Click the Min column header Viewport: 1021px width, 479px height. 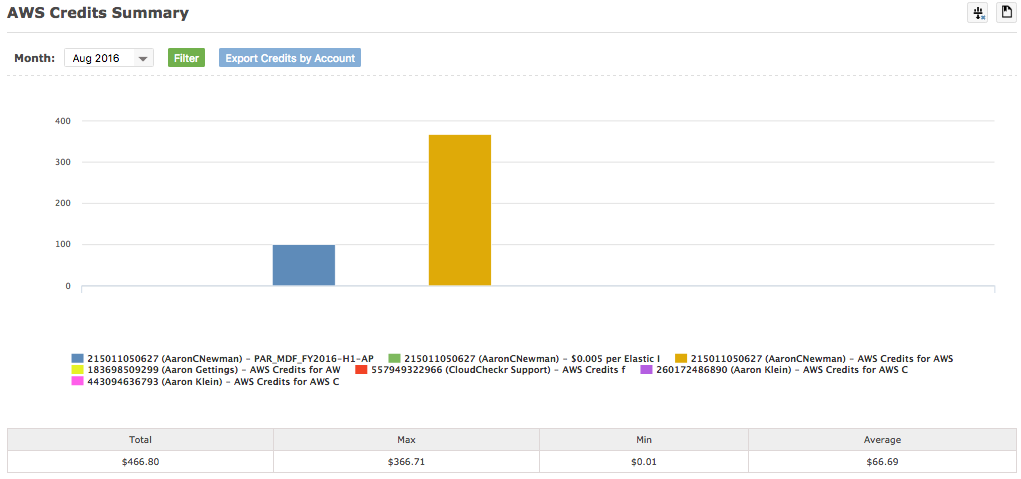(644, 440)
